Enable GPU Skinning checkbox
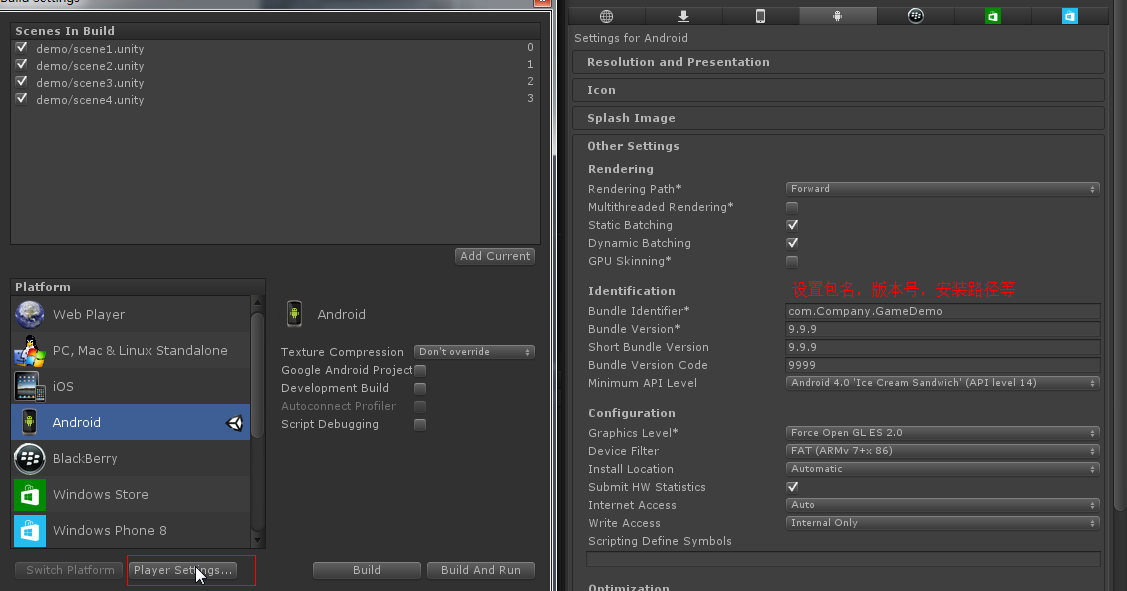The height and width of the screenshot is (591, 1127). (792, 262)
